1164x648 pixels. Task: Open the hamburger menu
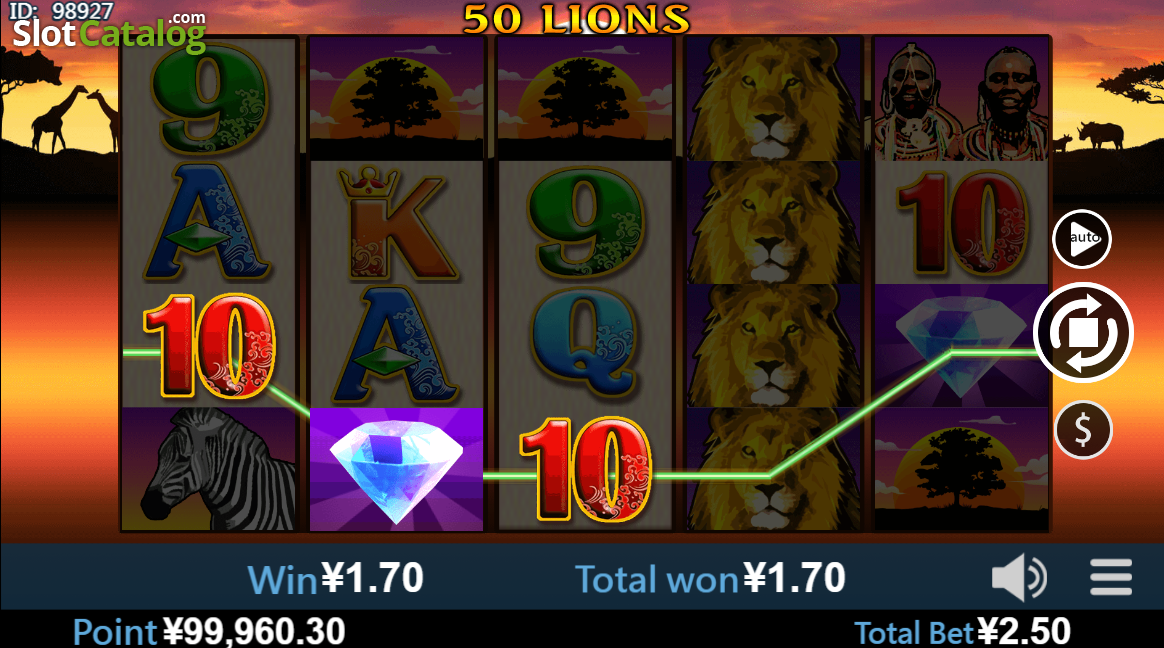point(1111,577)
